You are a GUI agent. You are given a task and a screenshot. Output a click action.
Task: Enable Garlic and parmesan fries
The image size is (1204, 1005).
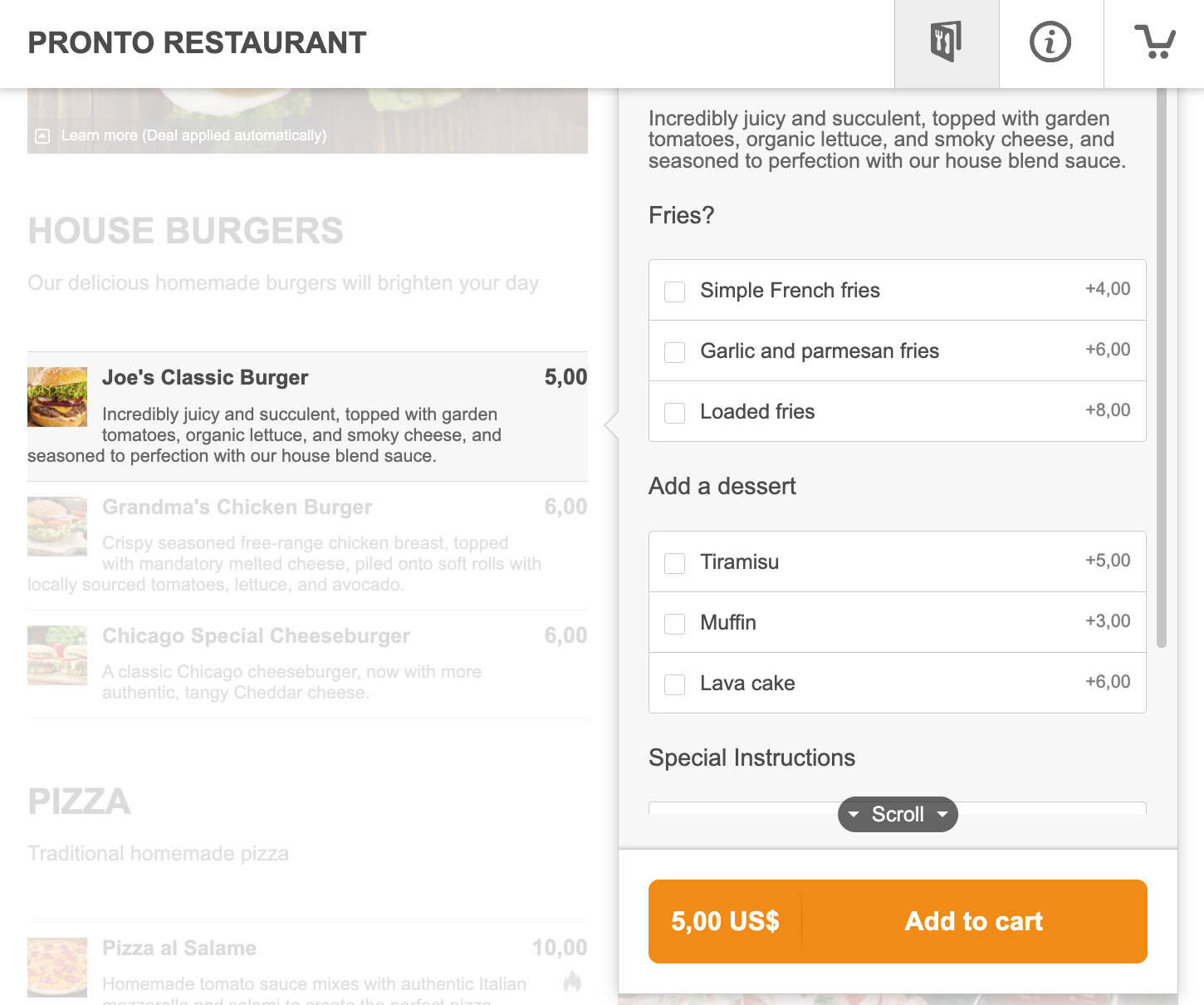pyautogui.click(x=673, y=352)
